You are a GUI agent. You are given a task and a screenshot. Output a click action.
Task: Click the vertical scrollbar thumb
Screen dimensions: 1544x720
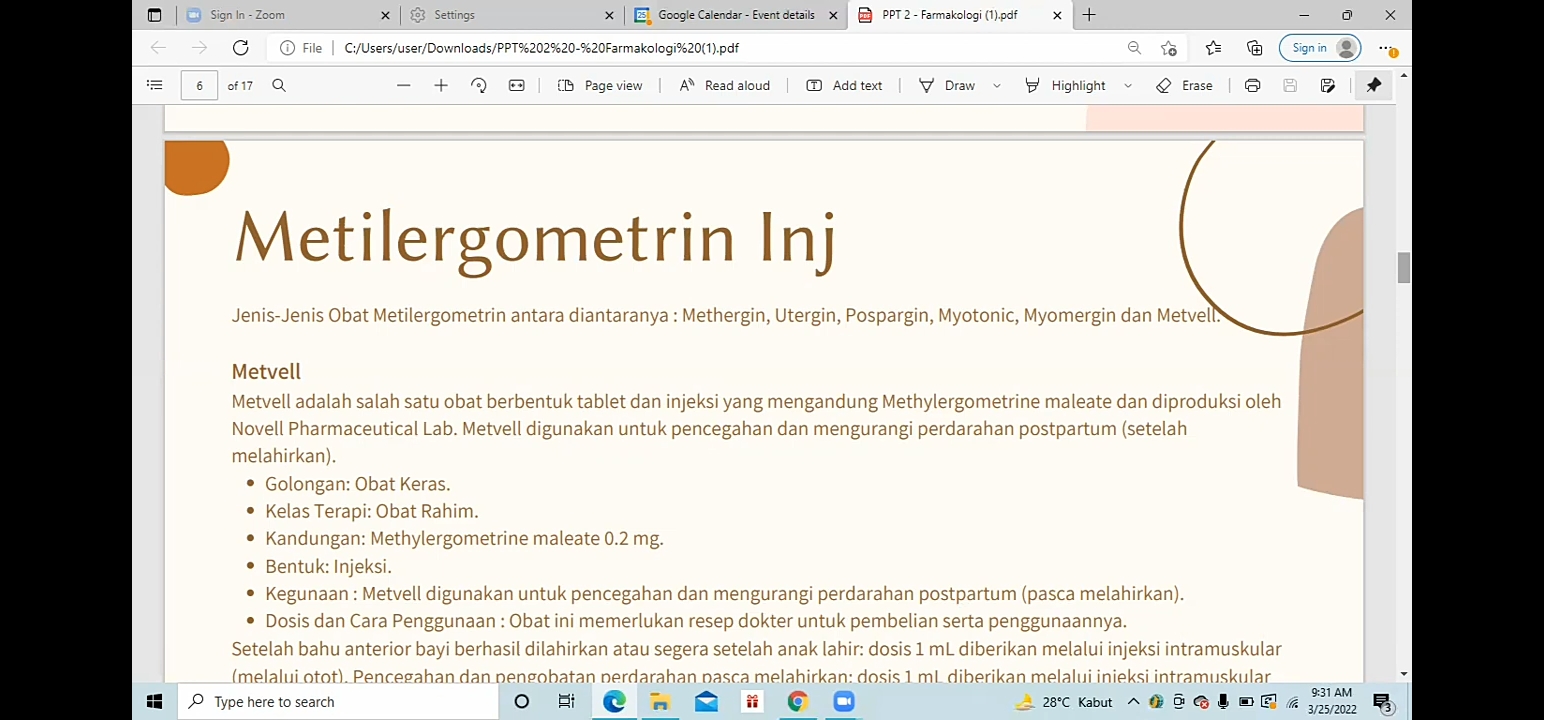(1404, 268)
